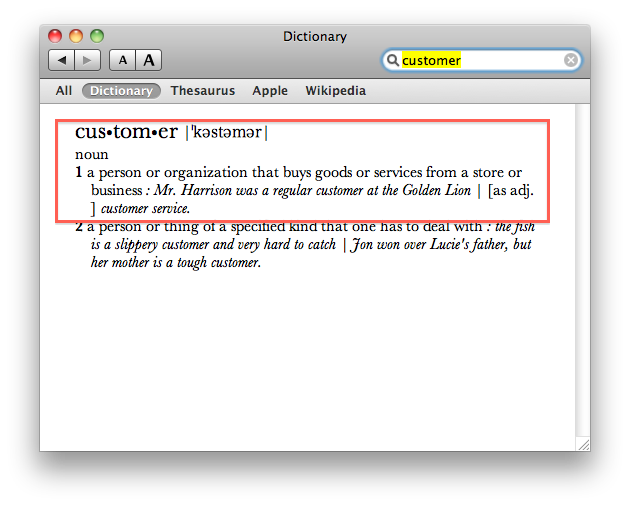
Task: Switch to the Thesaurus tab
Action: click(x=202, y=91)
